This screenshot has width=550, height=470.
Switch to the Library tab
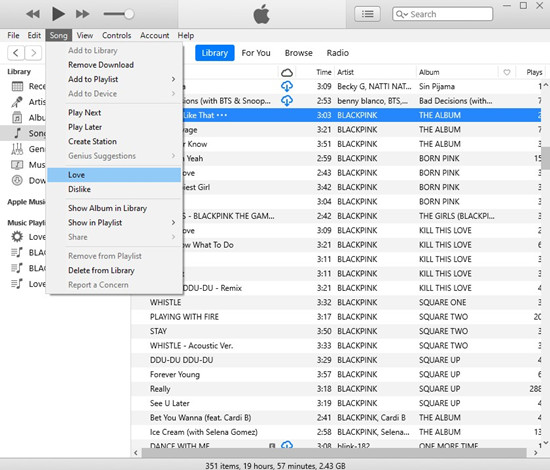[x=215, y=53]
